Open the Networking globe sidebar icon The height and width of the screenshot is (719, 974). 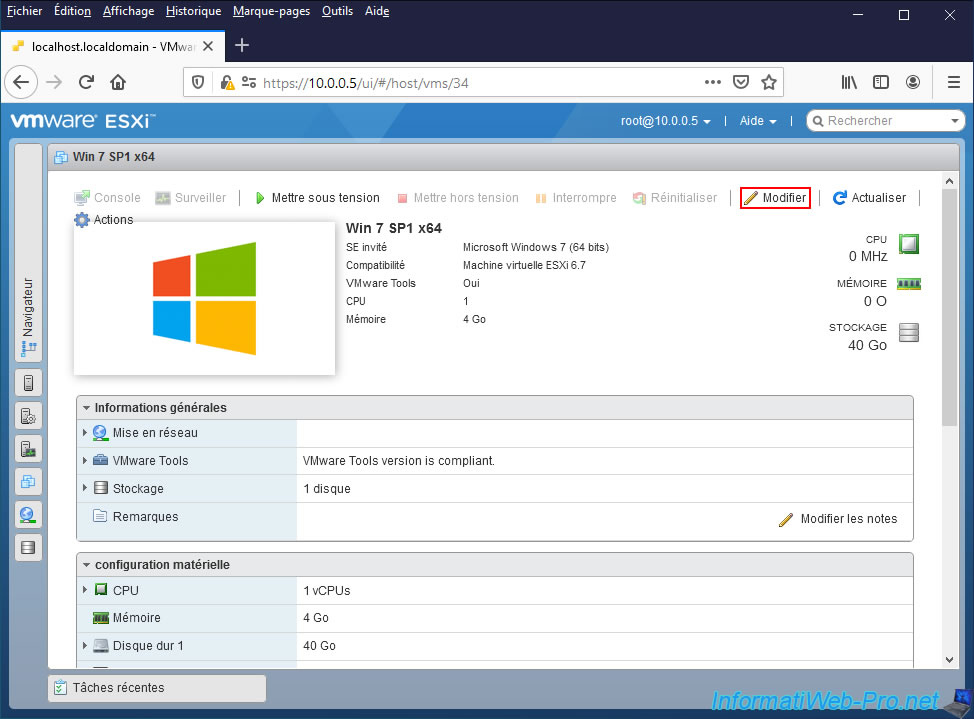pos(28,515)
